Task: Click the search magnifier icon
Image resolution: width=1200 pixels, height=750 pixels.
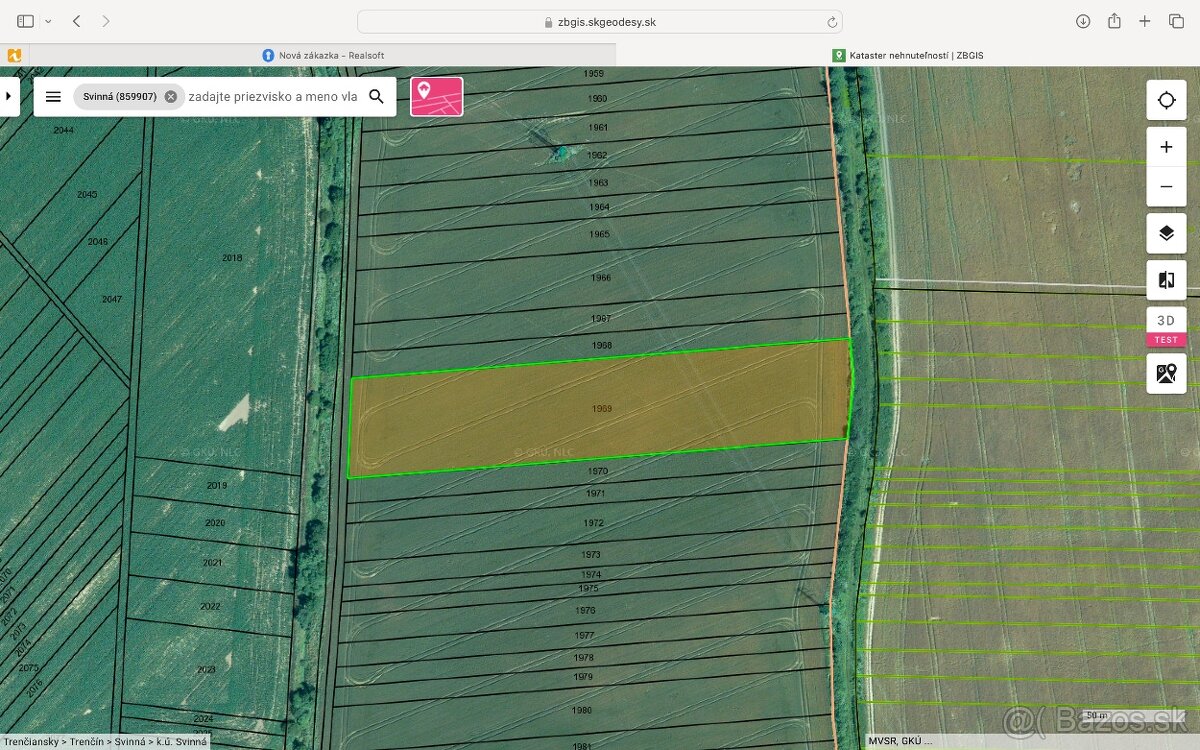Action: point(376,97)
